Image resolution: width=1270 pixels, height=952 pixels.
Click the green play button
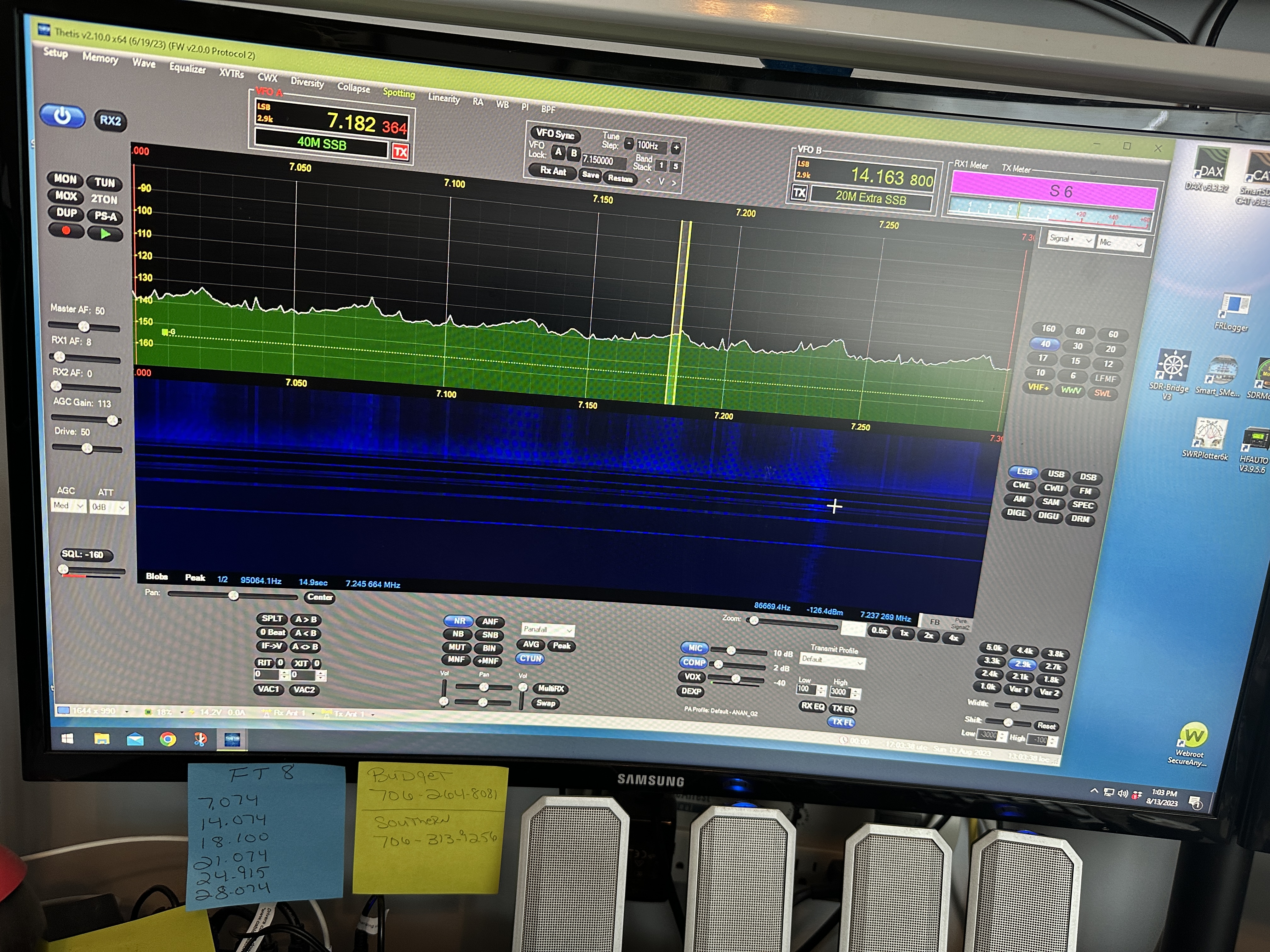pyautogui.click(x=105, y=234)
